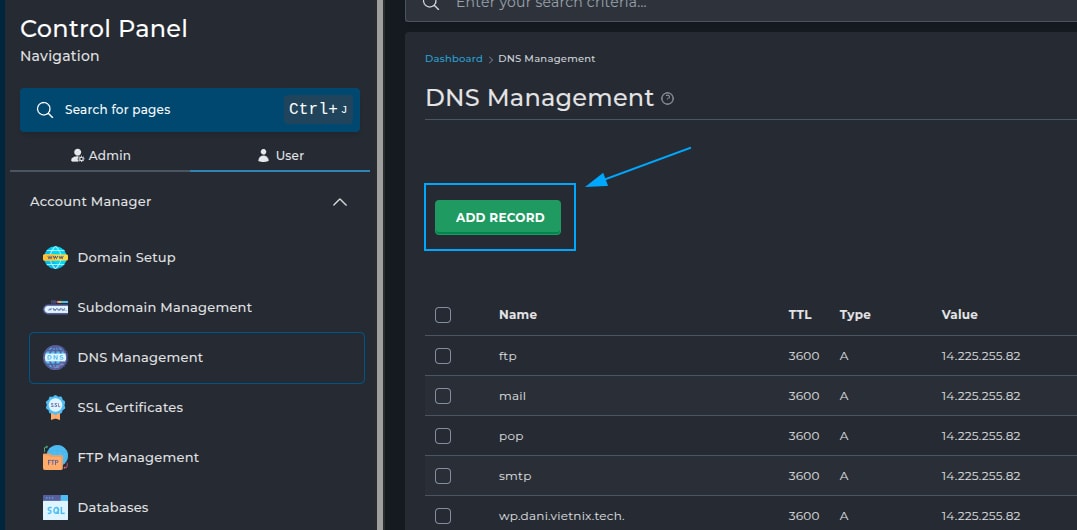Check the smtp record checkbox
This screenshot has height=530, width=1077.
[x=443, y=476]
